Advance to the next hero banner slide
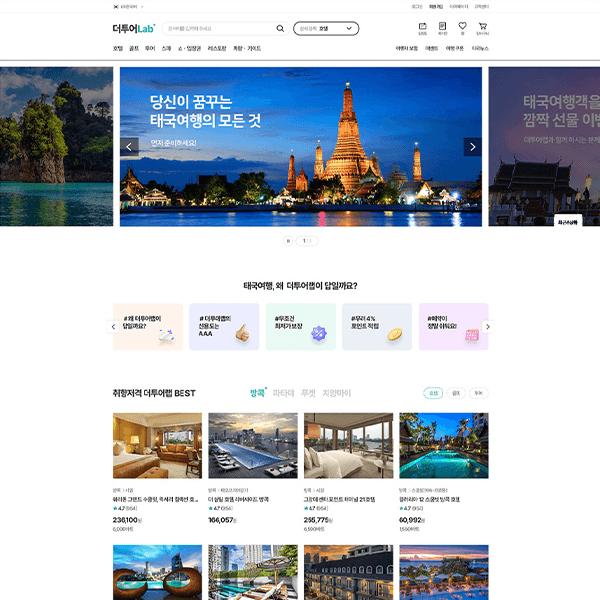Image resolution: width=600 pixels, height=600 pixels. tap(473, 147)
